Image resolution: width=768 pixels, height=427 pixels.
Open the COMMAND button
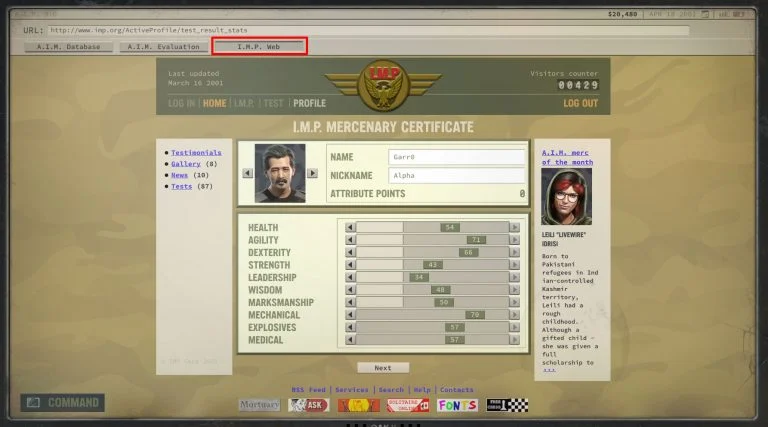tap(63, 403)
